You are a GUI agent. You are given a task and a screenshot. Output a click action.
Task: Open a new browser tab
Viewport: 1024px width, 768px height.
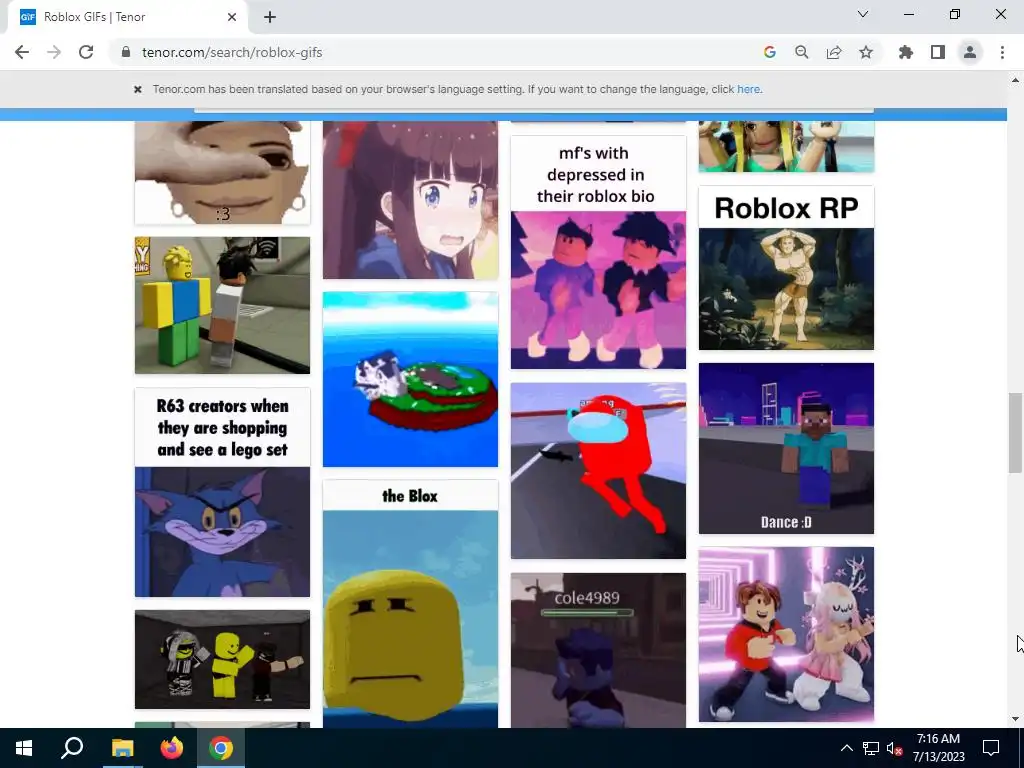(270, 17)
